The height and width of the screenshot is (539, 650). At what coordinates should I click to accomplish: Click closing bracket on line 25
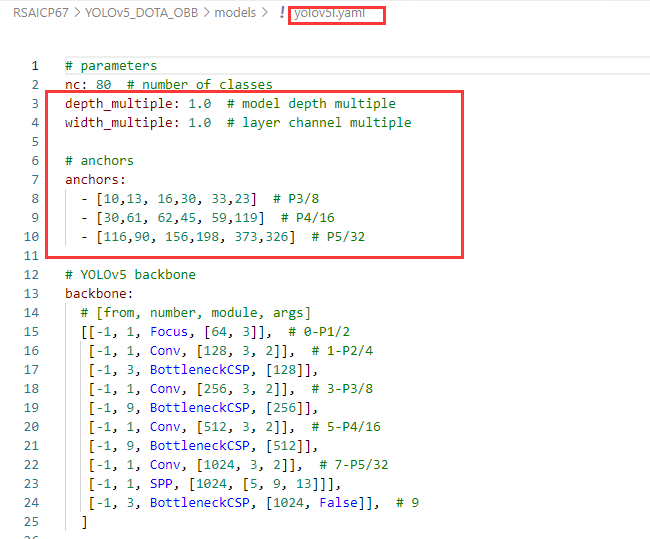point(84,522)
